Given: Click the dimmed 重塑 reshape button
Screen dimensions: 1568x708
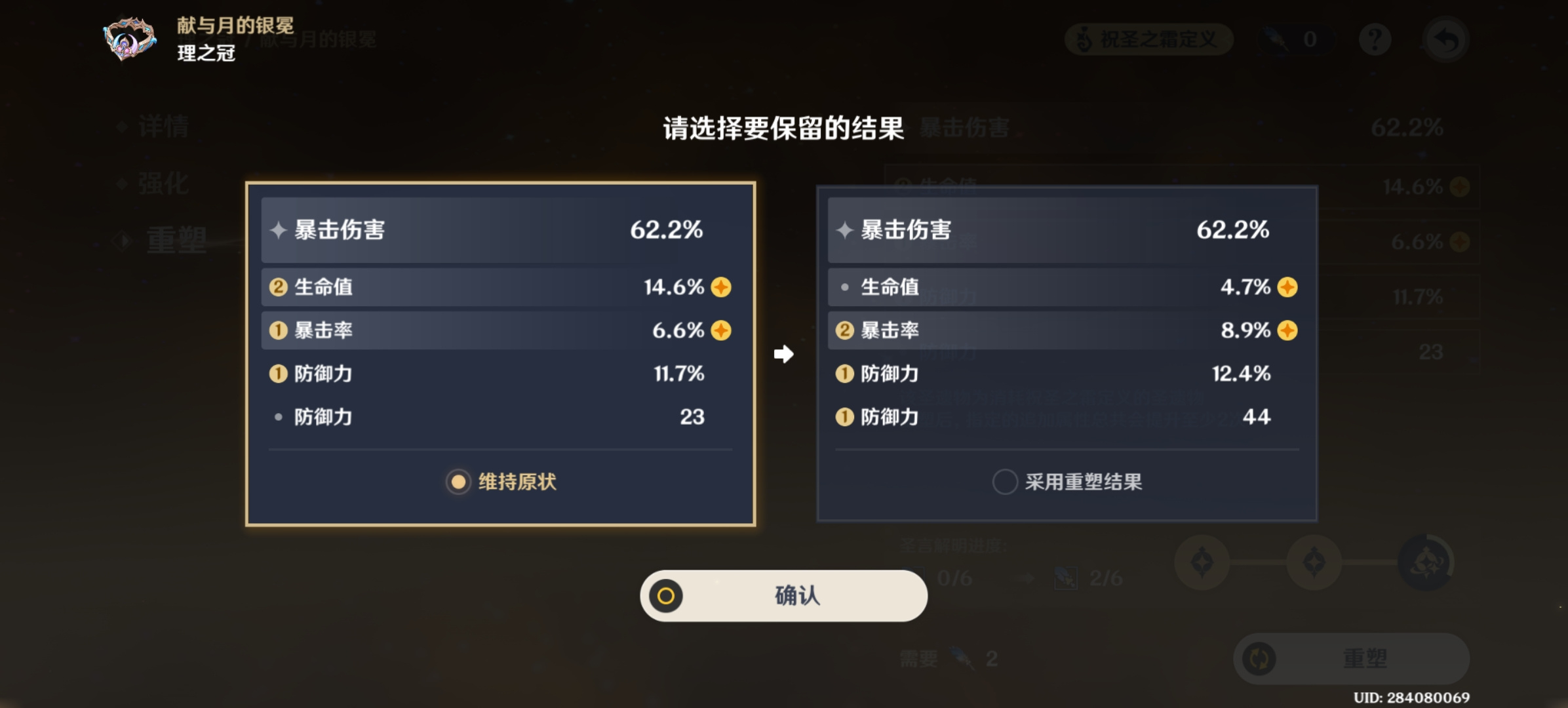Looking at the screenshot, I should [x=1351, y=658].
